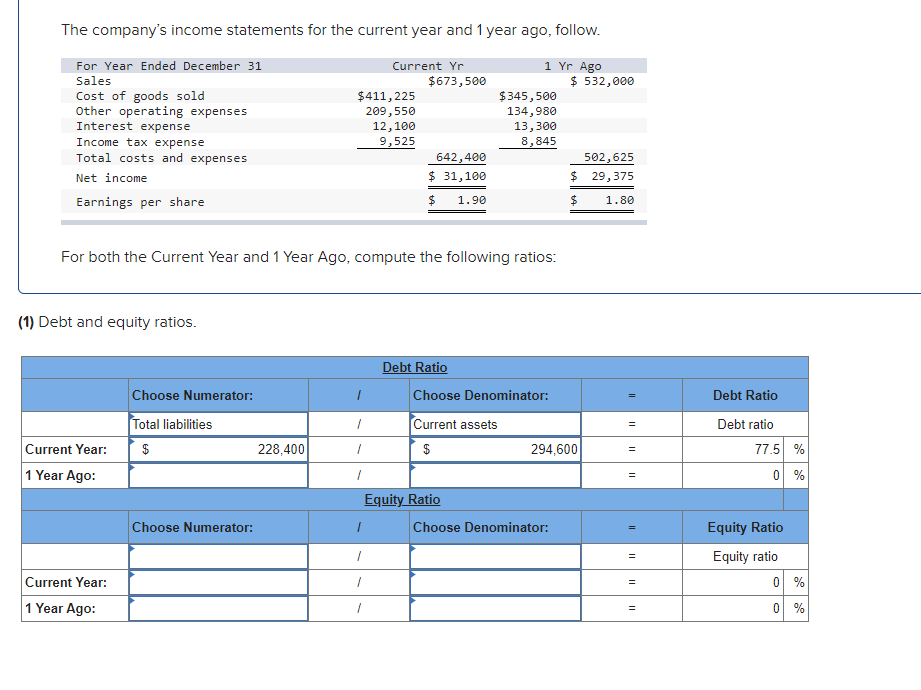Image resolution: width=921 pixels, height=690 pixels.
Task: Click 1 Yr Ago income tax 8,845
Action: pos(539,141)
